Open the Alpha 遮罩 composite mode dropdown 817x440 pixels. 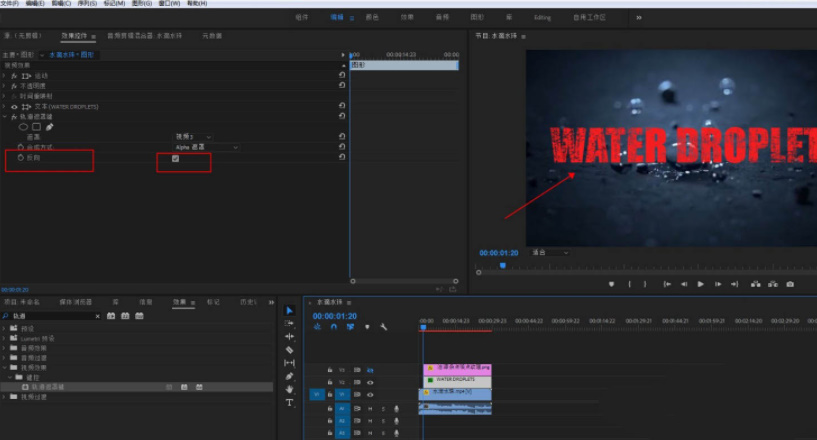[207, 147]
